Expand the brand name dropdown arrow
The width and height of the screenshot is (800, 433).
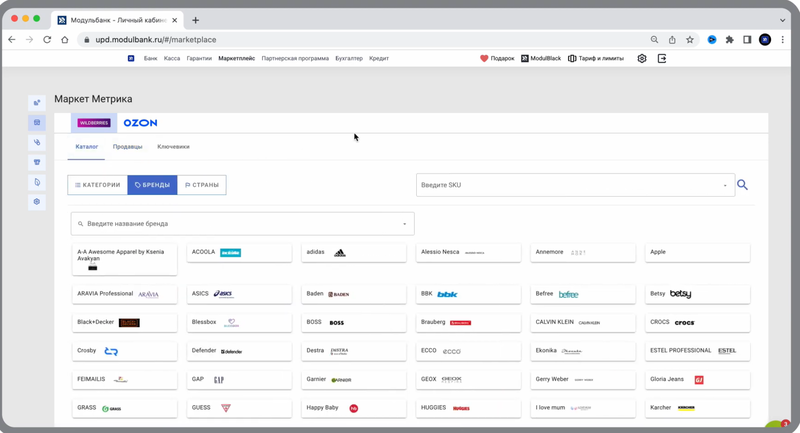point(405,224)
